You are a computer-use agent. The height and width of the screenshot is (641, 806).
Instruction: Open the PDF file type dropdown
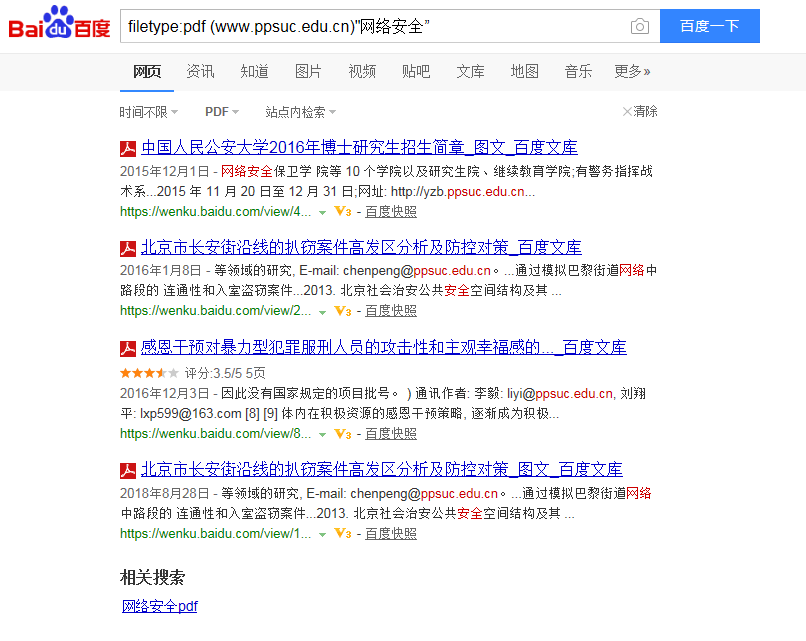point(222,112)
